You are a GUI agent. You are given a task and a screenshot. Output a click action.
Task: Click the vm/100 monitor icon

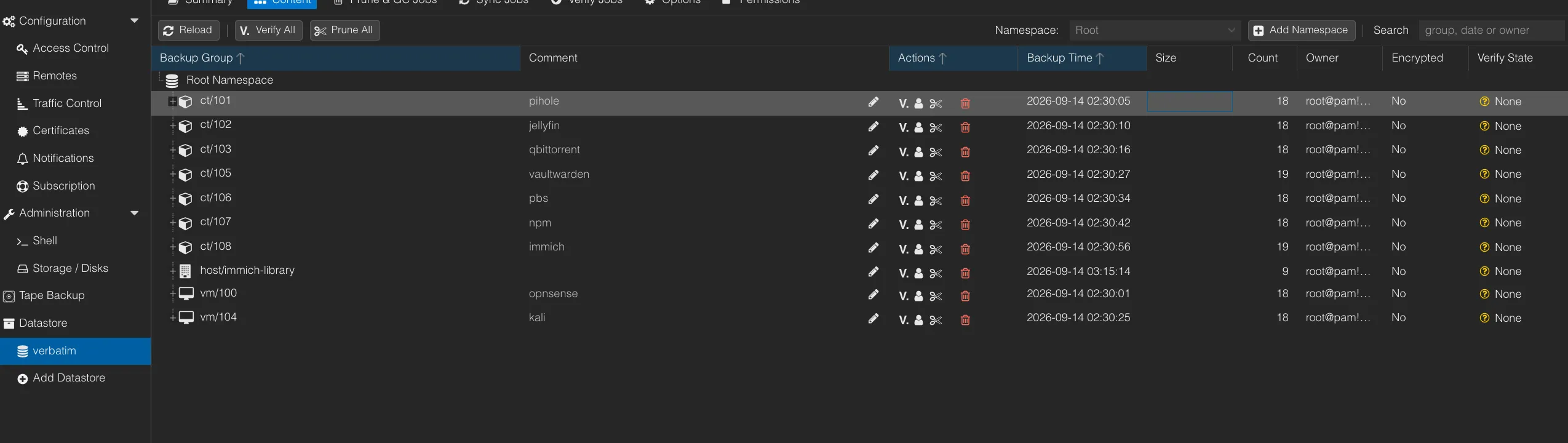186,293
